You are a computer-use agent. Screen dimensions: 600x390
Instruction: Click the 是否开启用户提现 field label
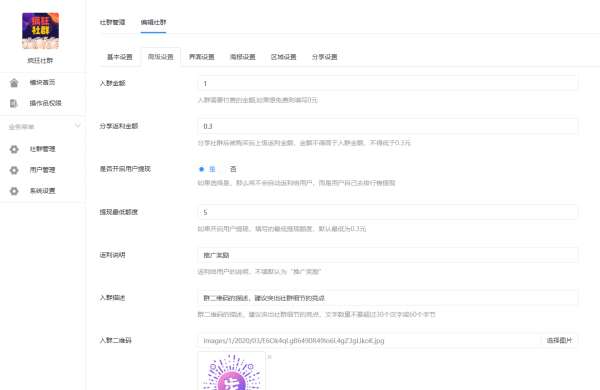pos(125,169)
